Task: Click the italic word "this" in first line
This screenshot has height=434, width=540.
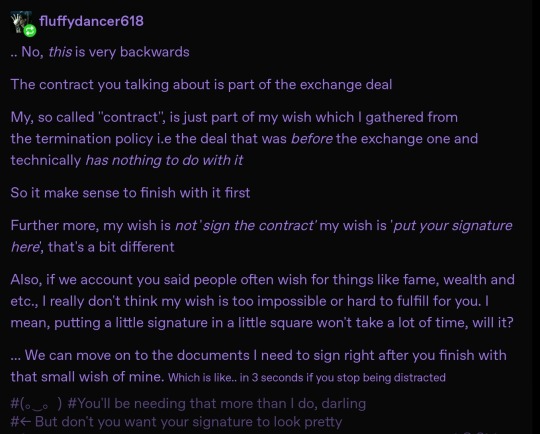Action: tap(60, 52)
